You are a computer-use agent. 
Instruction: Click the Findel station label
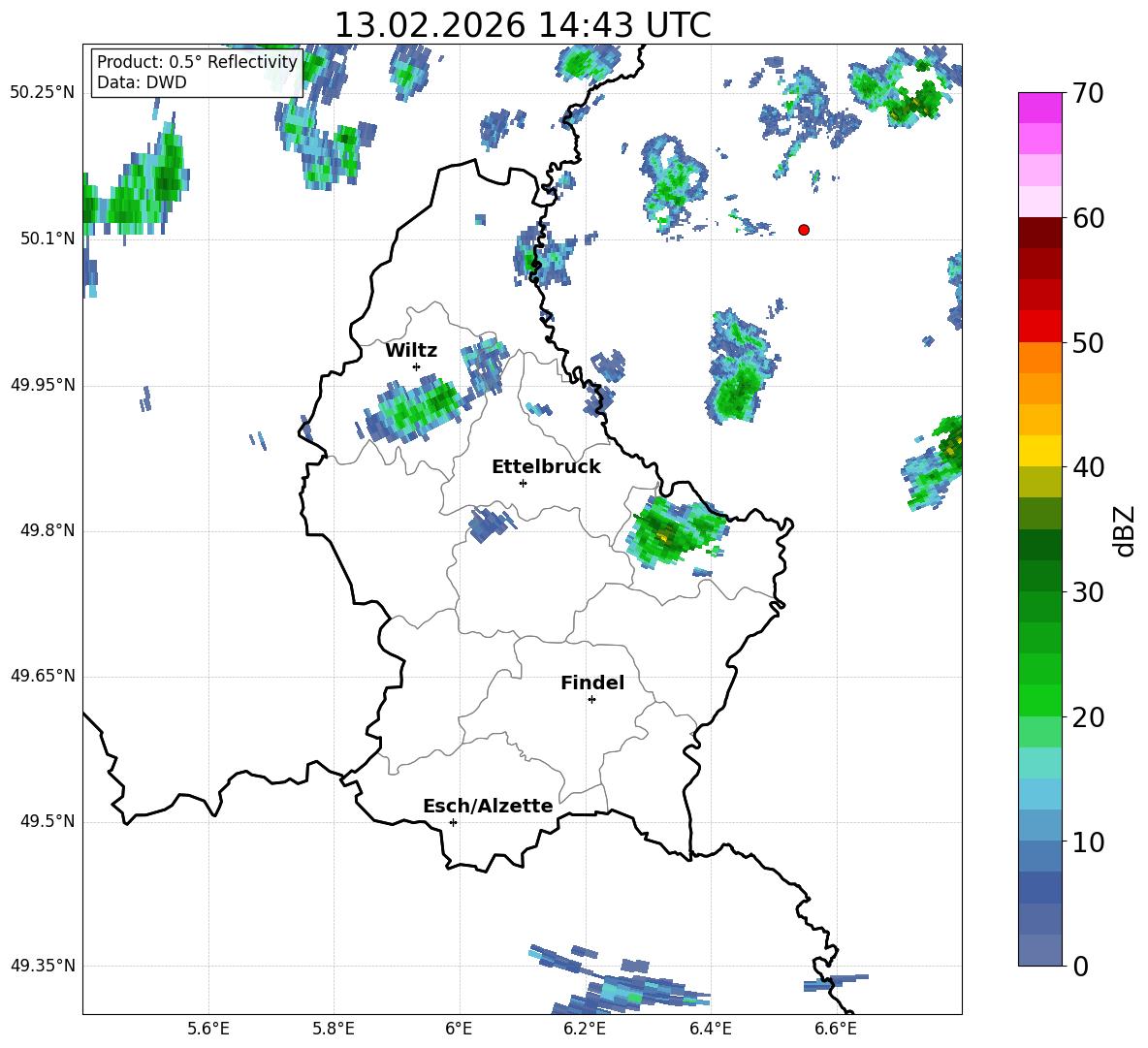tap(592, 683)
